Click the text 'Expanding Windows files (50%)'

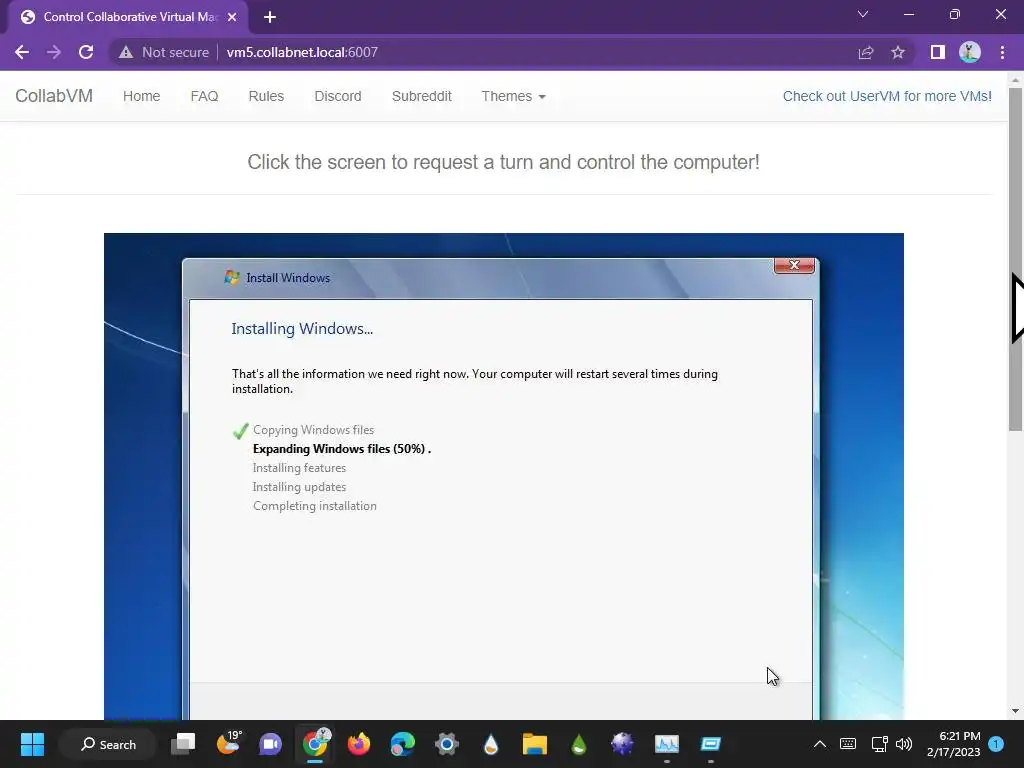pos(340,449)
